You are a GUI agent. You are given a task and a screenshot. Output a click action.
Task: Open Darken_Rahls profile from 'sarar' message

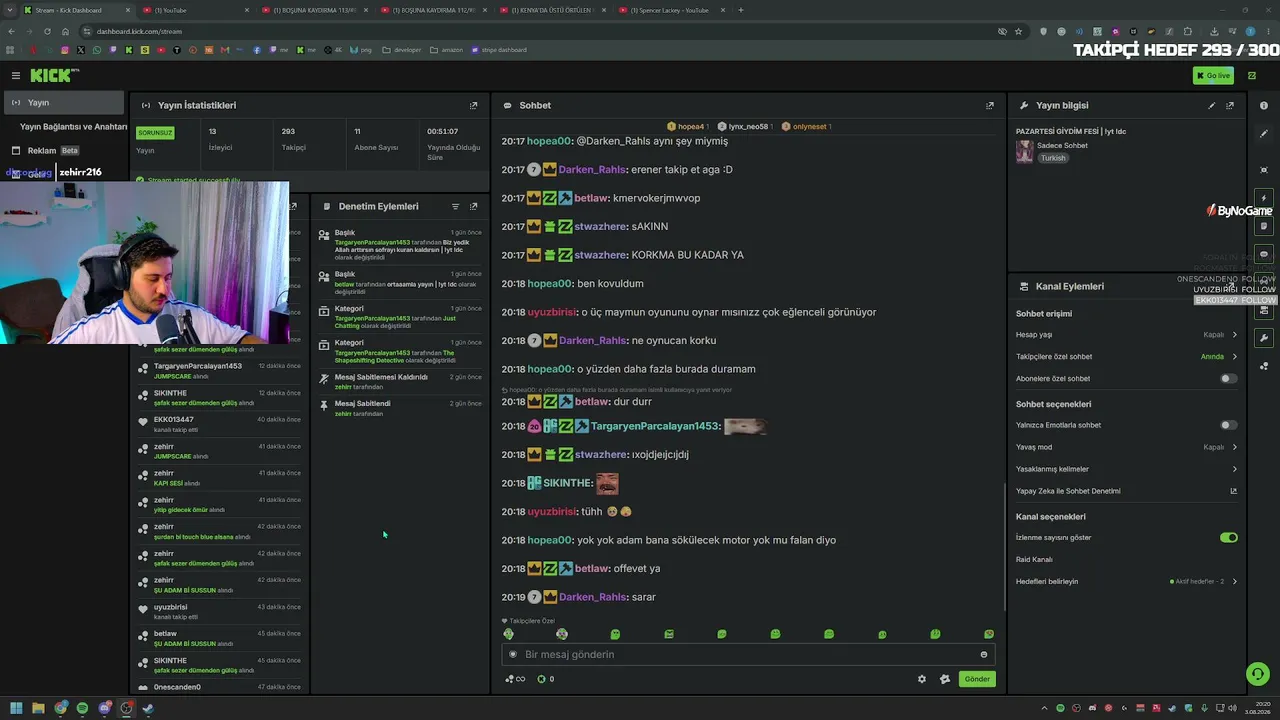tap(593, 597)
